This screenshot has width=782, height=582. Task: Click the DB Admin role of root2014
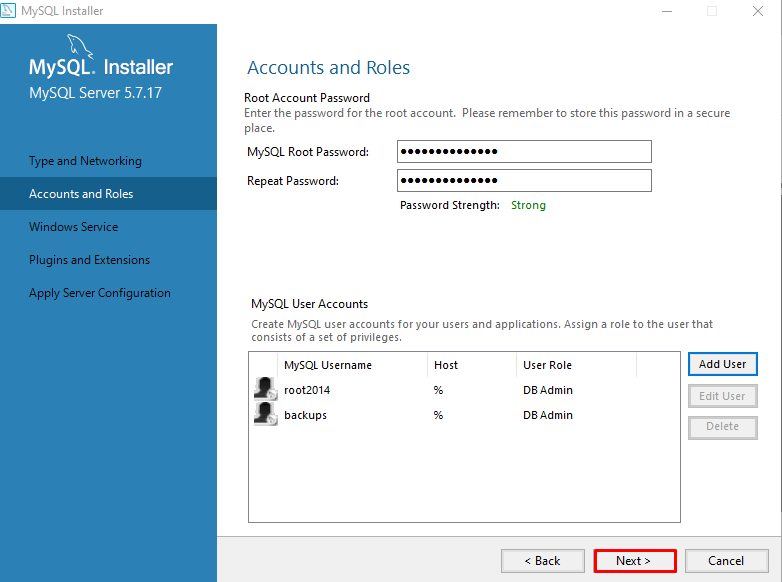coord(548,390)
